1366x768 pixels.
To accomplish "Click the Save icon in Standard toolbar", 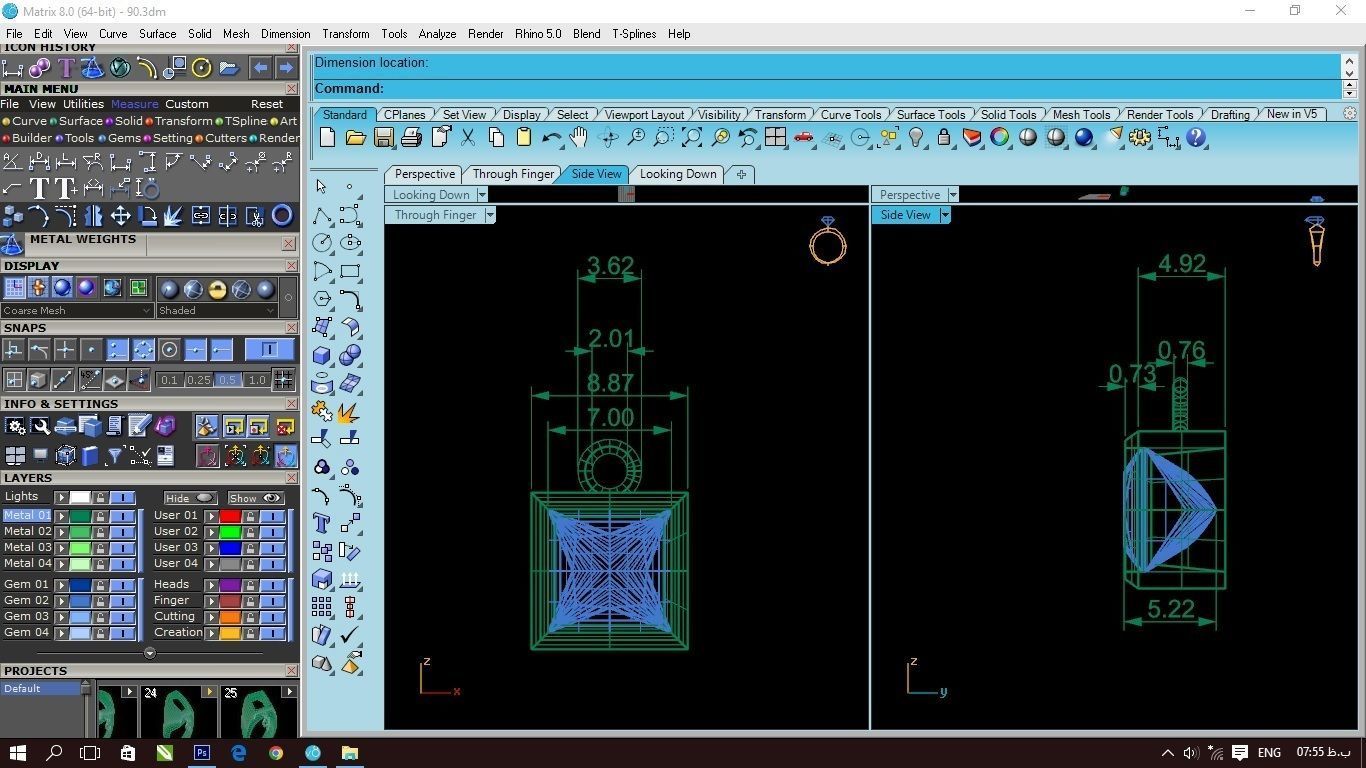I will pyautogui.click(x=383, y=138).
